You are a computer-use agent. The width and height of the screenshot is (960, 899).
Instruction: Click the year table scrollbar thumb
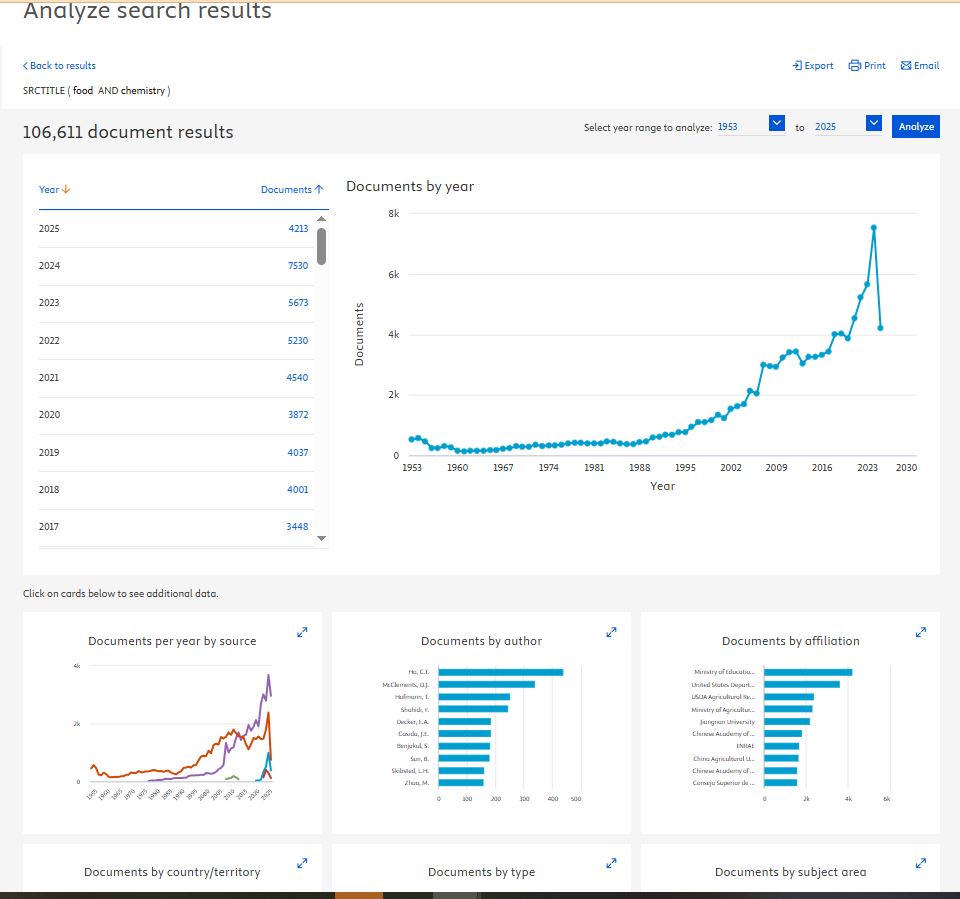[x=321, y=246]
